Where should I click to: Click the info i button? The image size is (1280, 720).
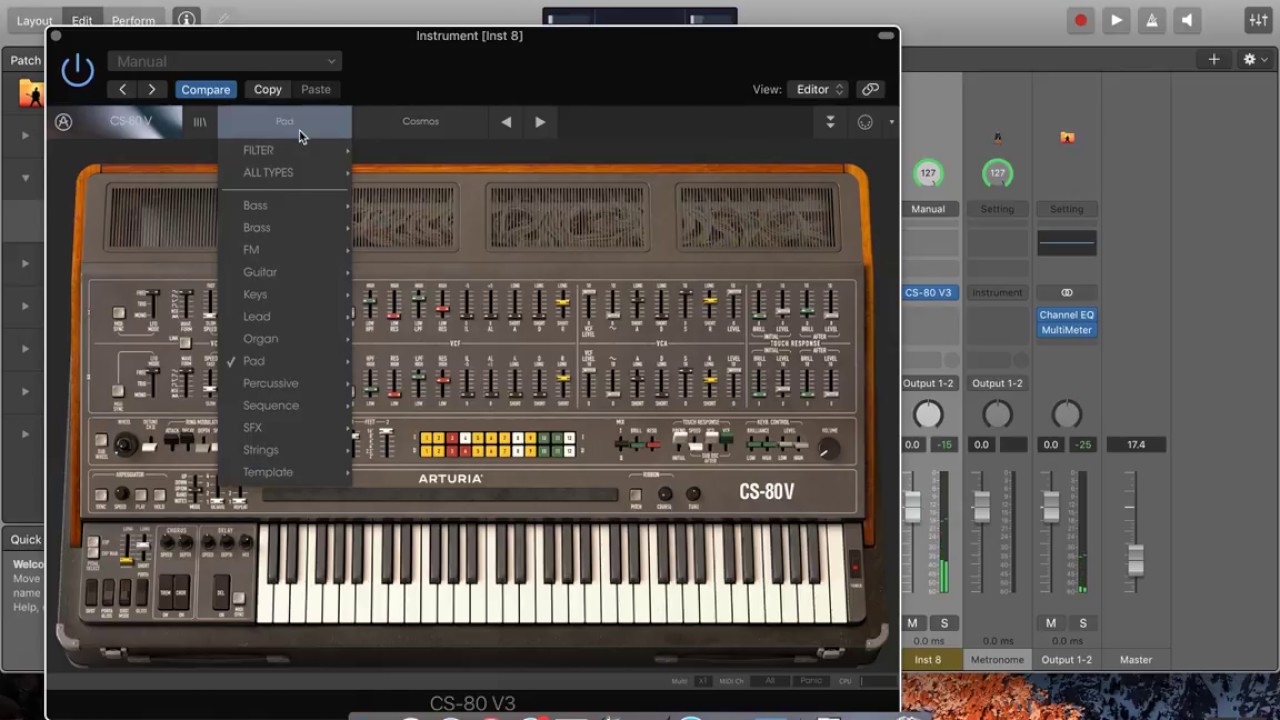(186, 19)
